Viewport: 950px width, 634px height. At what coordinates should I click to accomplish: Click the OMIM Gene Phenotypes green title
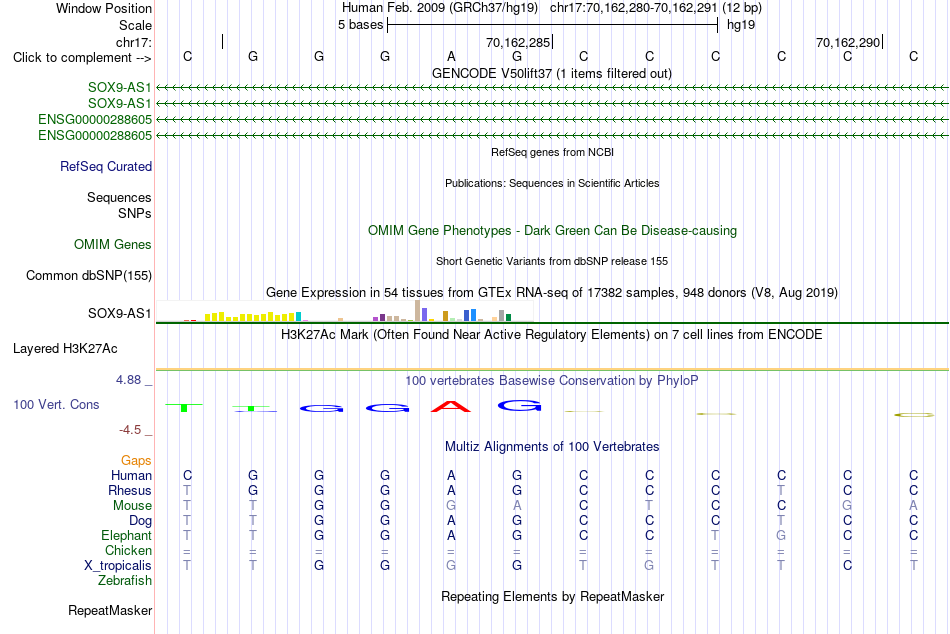coord(552,230)
